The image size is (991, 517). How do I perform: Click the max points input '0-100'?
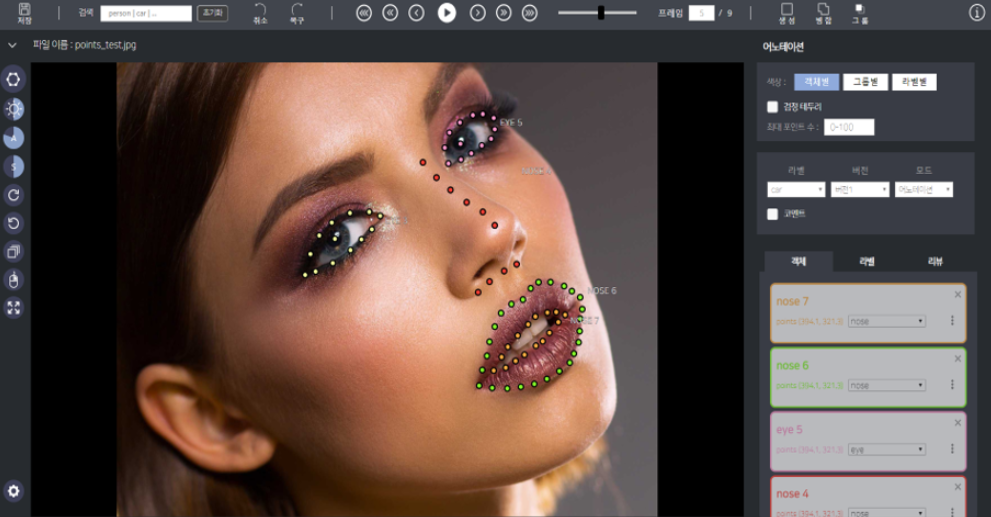pos(849,127)
